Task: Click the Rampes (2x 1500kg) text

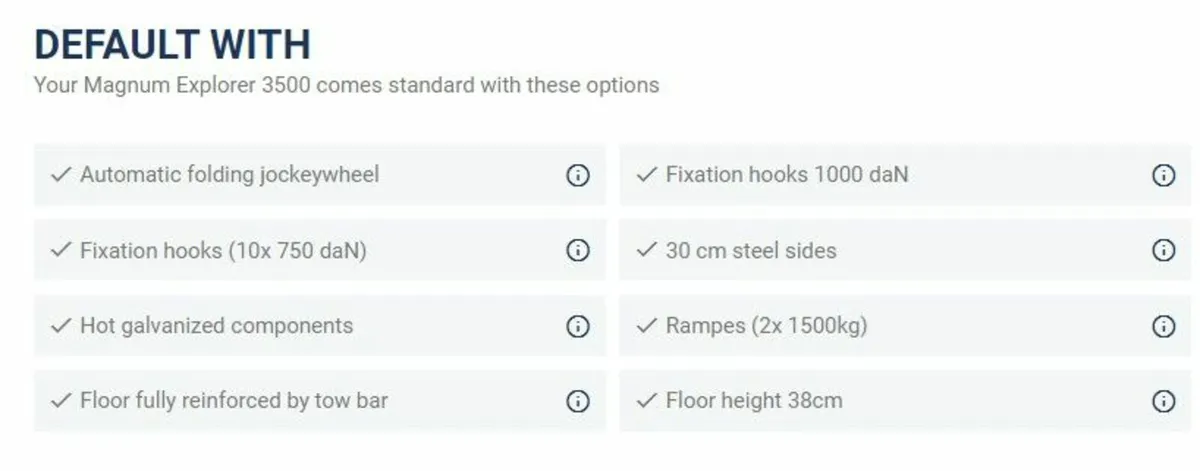Action: tap(767, 326)
